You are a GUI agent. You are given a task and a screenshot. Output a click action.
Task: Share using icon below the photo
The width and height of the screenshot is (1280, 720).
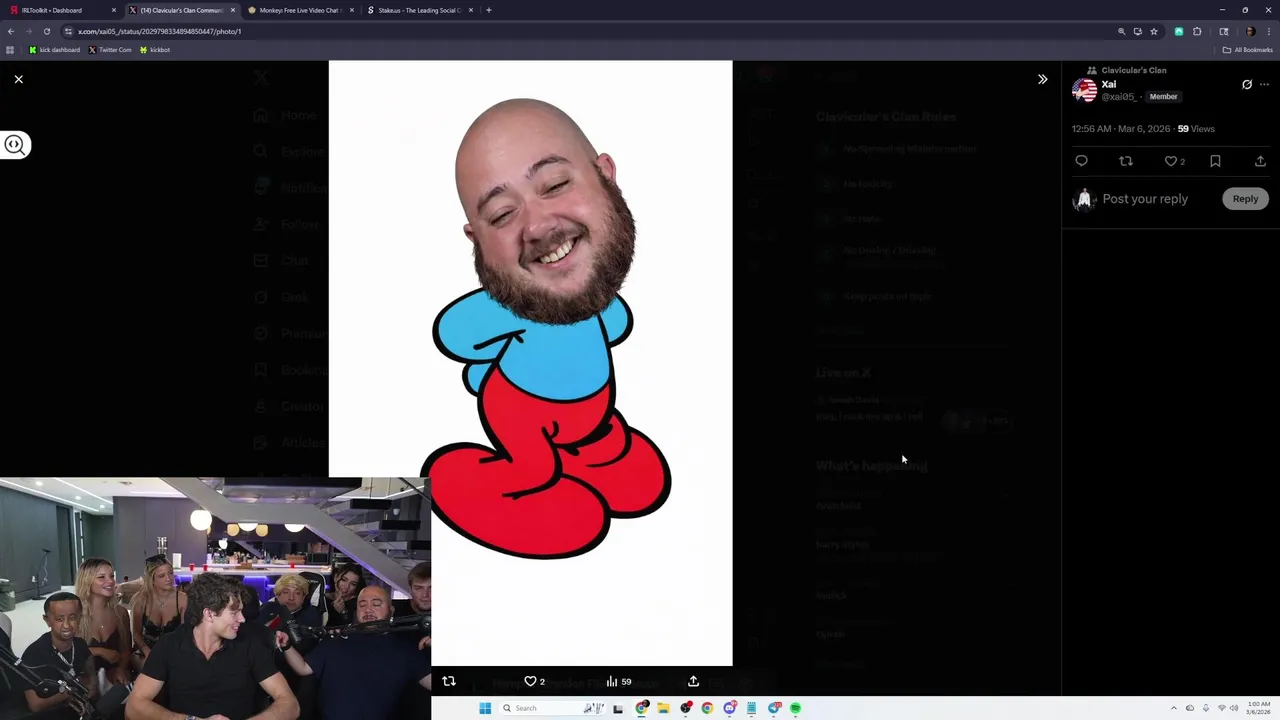pos(693,681)
